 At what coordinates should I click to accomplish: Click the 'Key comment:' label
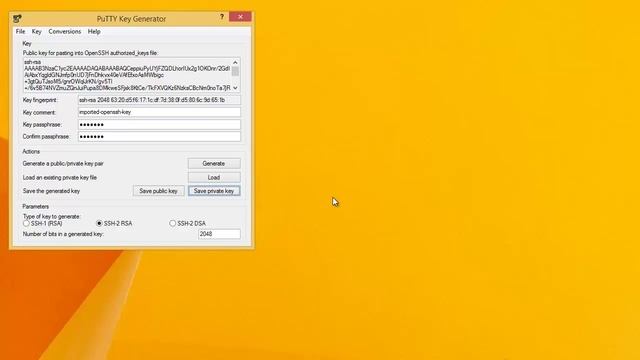39,112
